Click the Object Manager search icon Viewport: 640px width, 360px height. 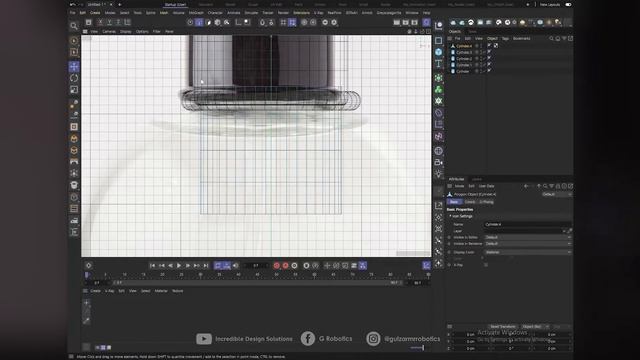click(551, 38)
